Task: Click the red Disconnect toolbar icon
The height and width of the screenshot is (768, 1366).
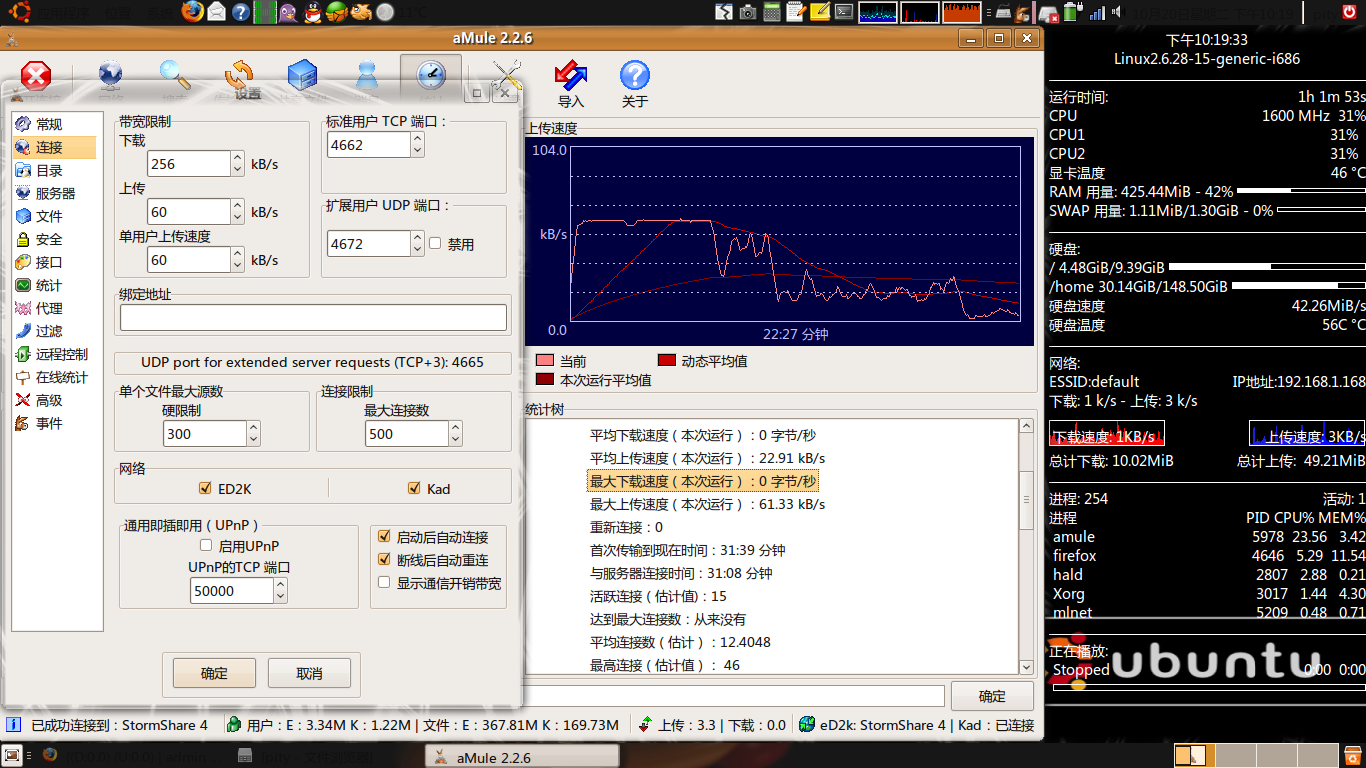Action: 36,76
